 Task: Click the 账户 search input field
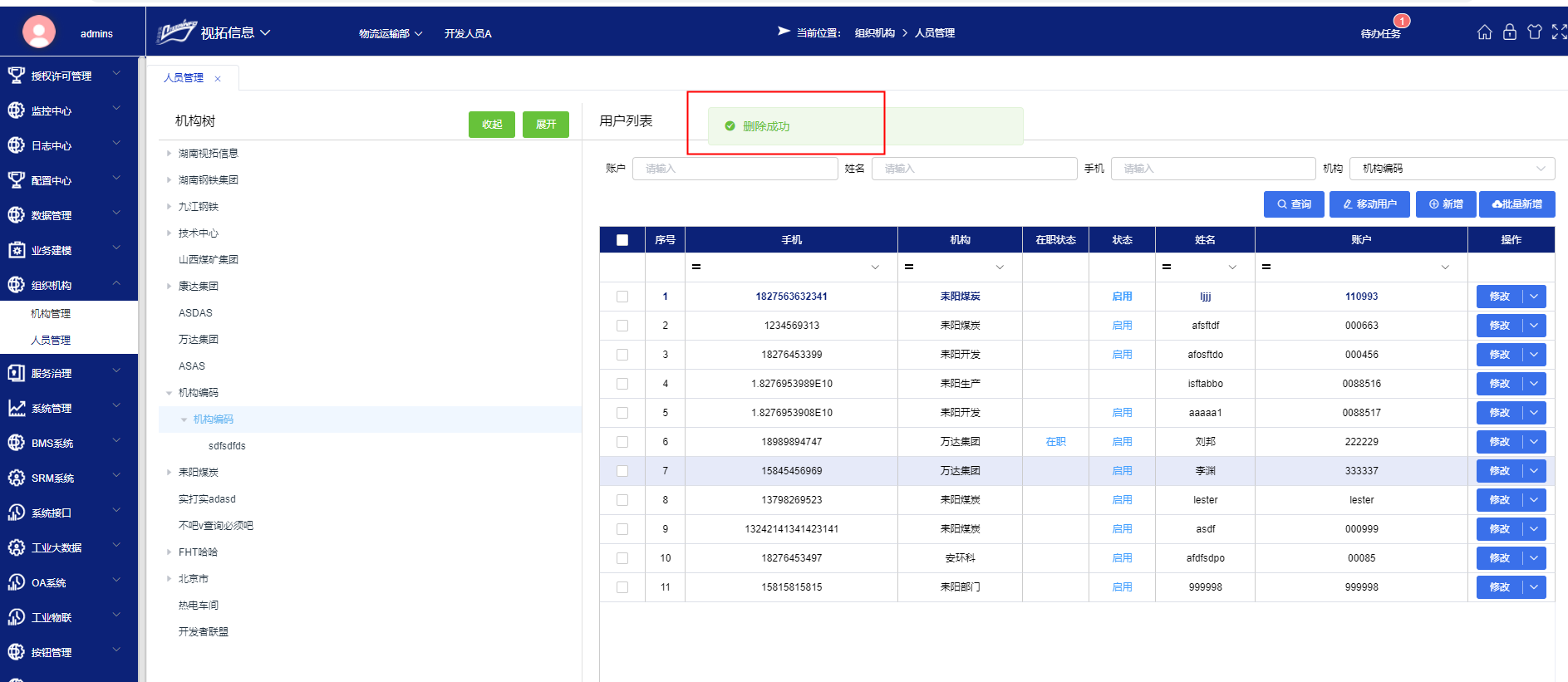tap(735, 169)
